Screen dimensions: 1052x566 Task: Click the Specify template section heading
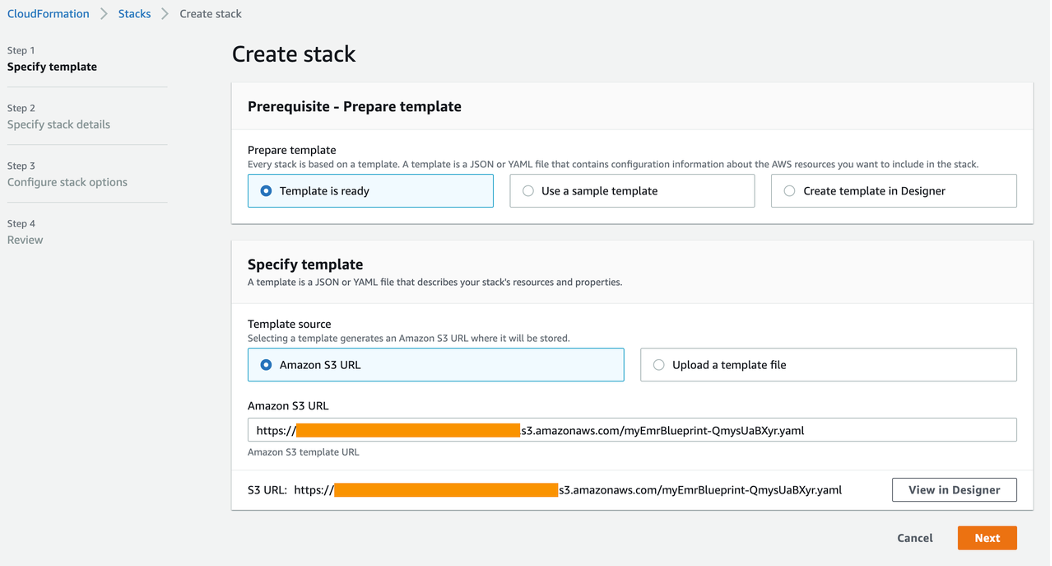pos(305,264)
